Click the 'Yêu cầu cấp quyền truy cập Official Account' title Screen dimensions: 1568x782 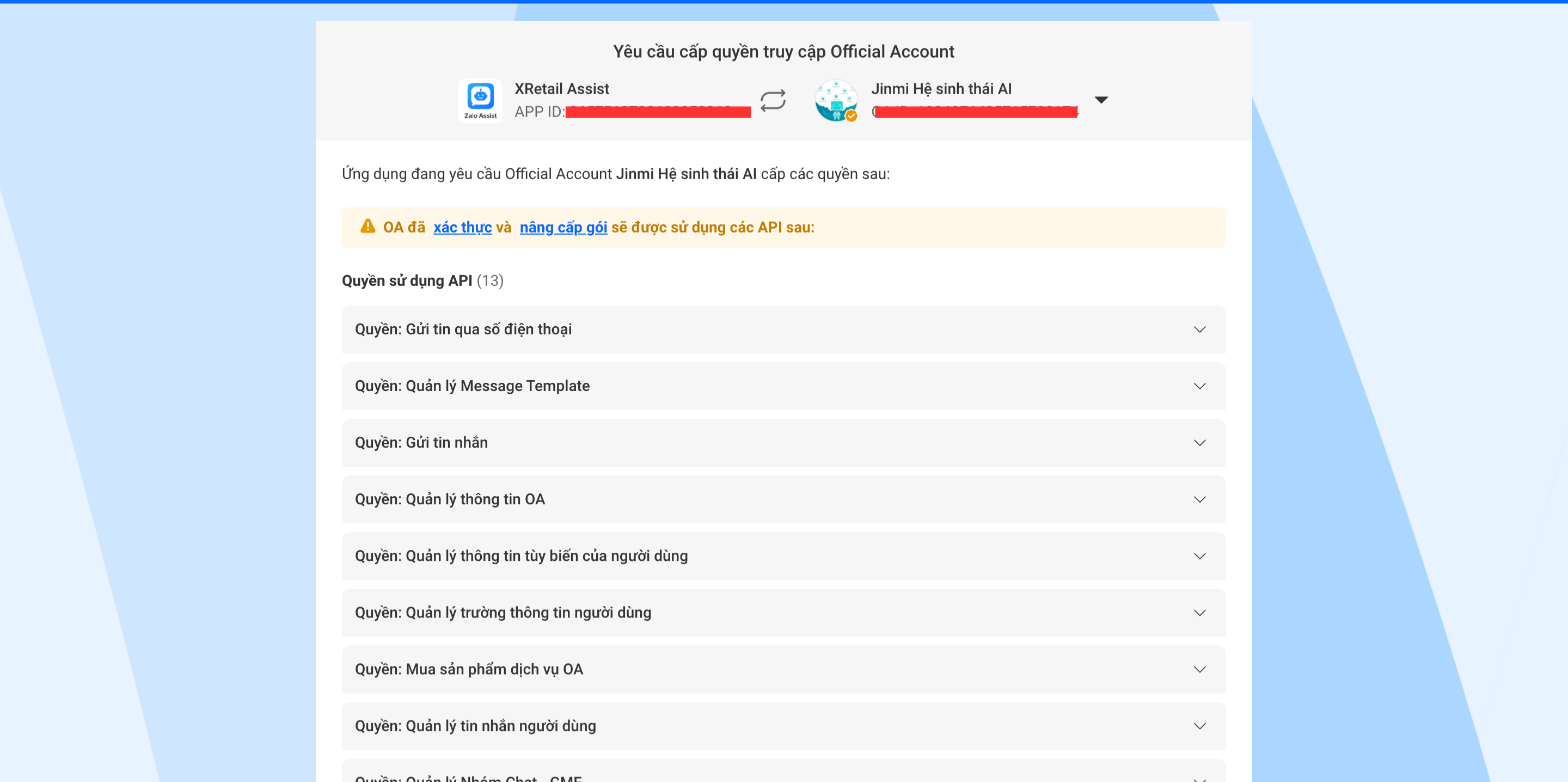[783, 52]
